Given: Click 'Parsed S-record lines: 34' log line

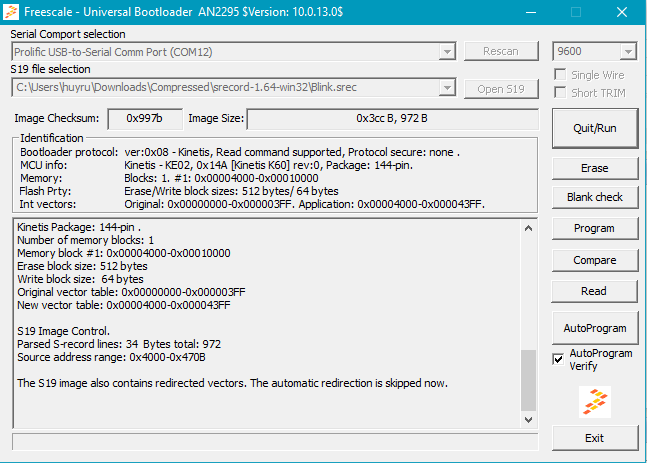Looking at the screenshot, I should tap(119, 345).
